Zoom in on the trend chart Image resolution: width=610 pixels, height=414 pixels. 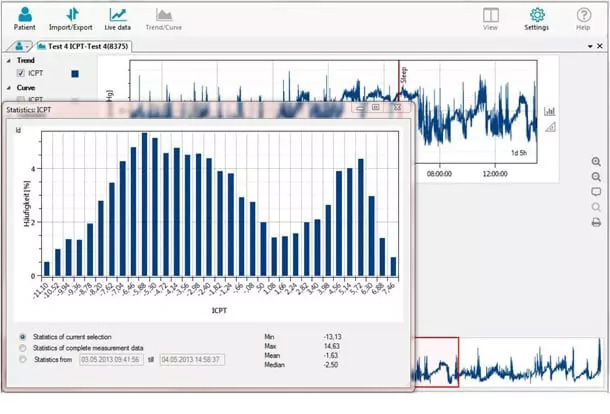point(596,161)
